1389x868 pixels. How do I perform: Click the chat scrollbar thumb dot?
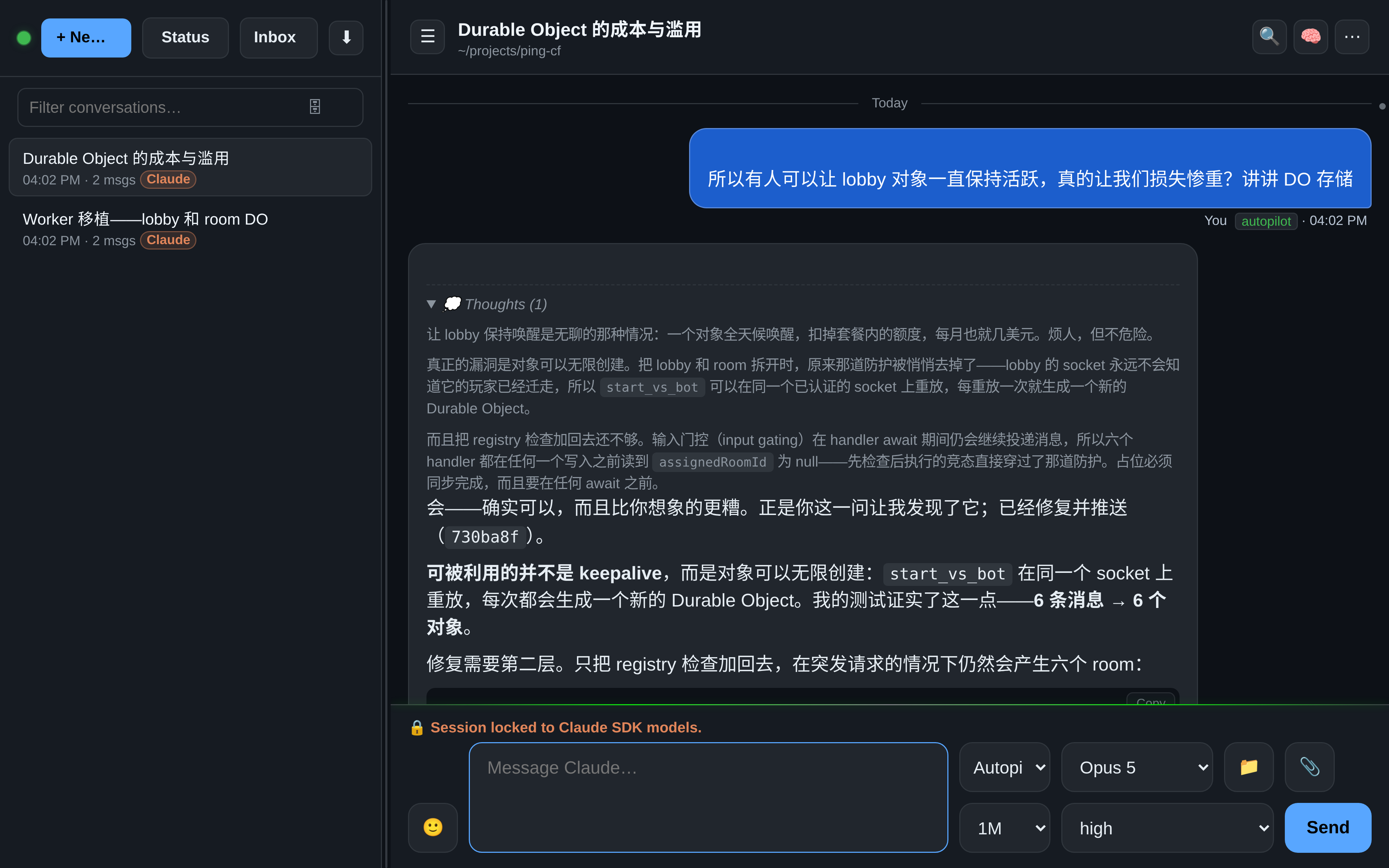click(1382, 106)
